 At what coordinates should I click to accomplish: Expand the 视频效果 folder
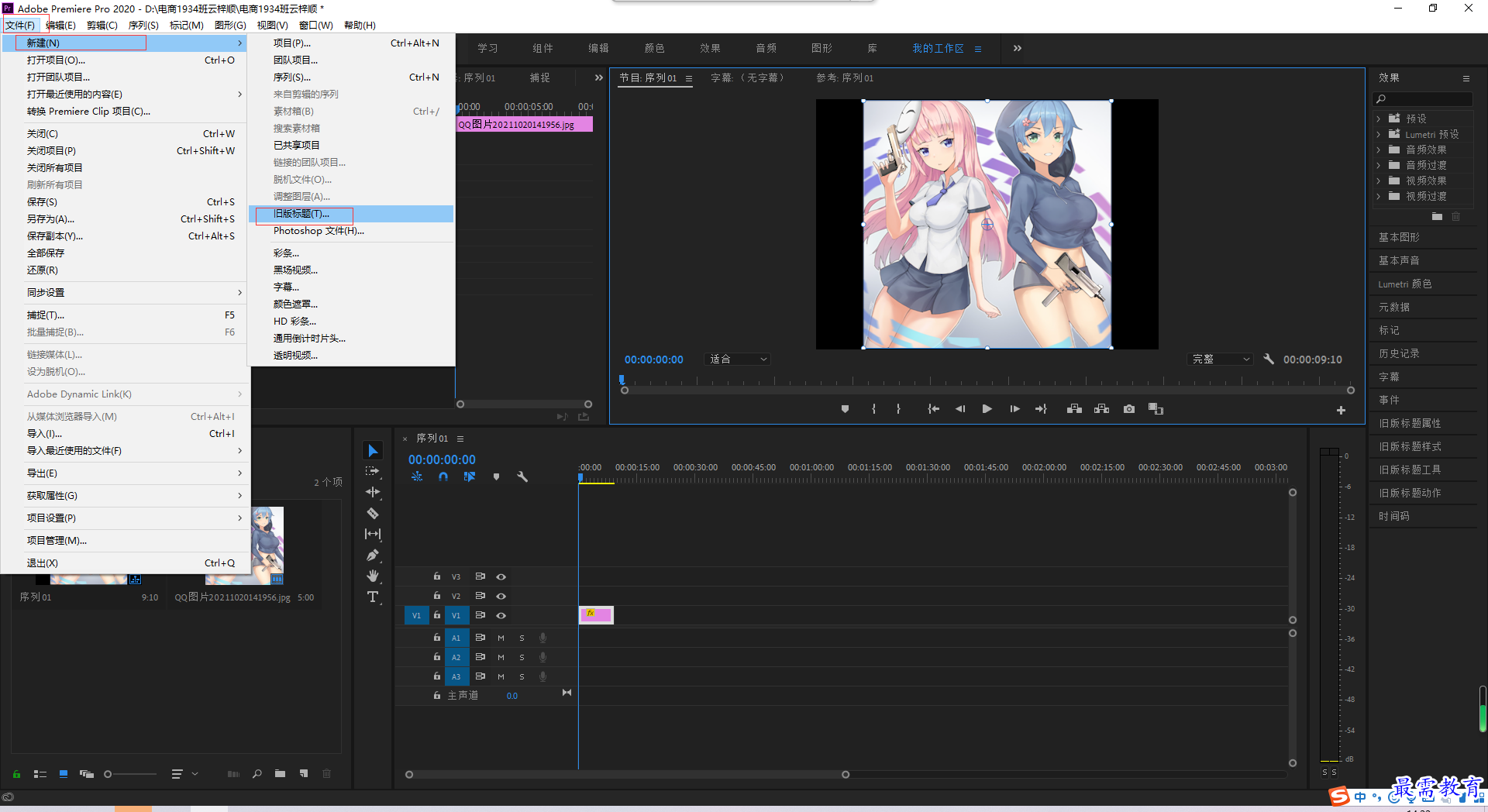(x=1379, y=181)
